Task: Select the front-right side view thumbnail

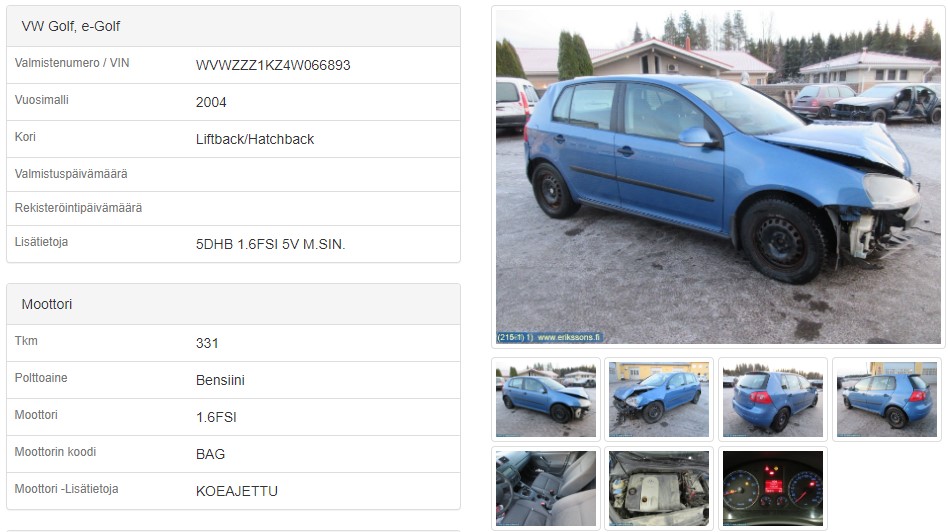Action: 546,399
